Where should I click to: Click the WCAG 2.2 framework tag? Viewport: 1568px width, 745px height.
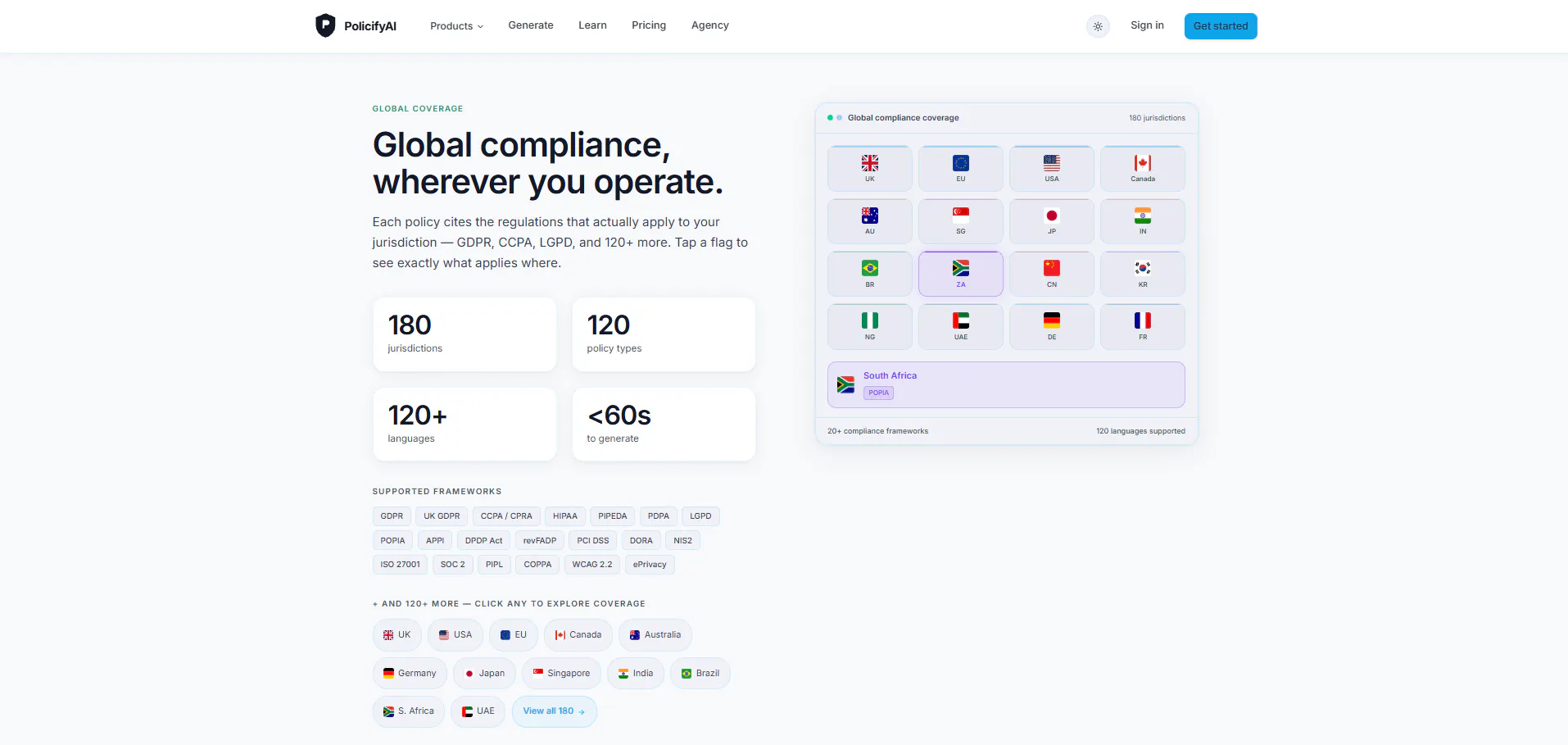pos(592,565)
